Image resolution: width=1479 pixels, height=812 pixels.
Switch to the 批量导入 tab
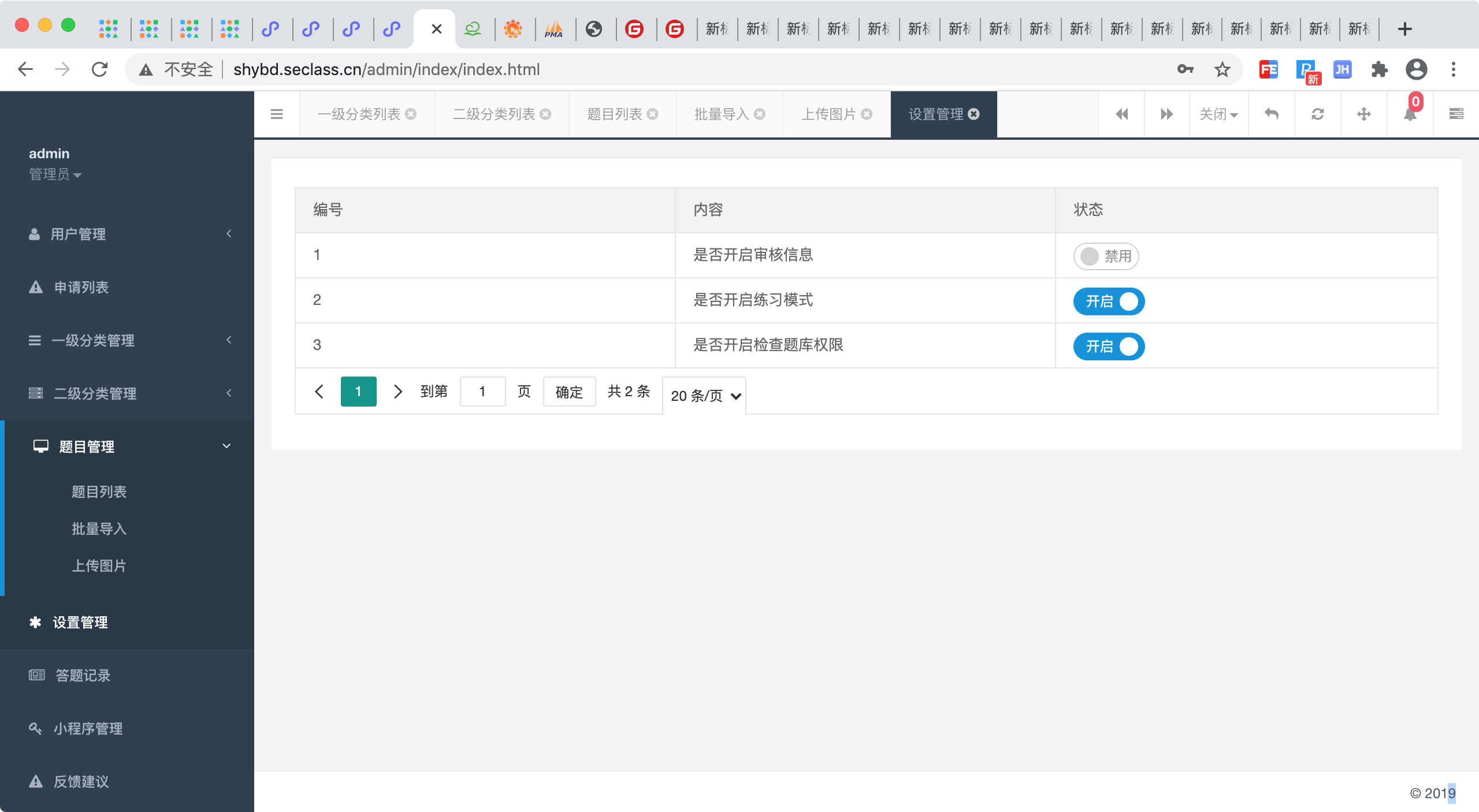[x=721, y=114]
